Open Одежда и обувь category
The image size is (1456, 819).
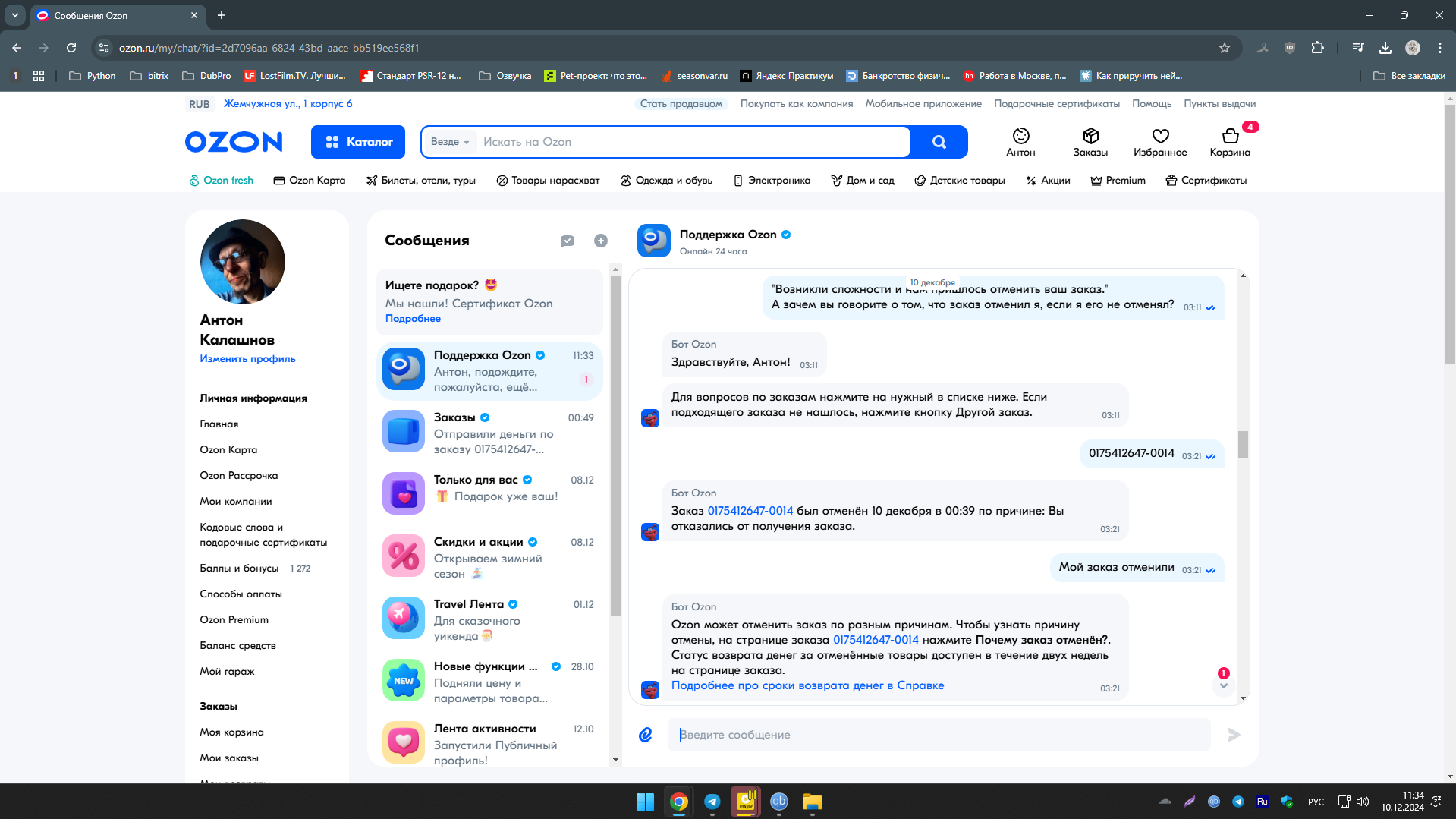point(667,181)
